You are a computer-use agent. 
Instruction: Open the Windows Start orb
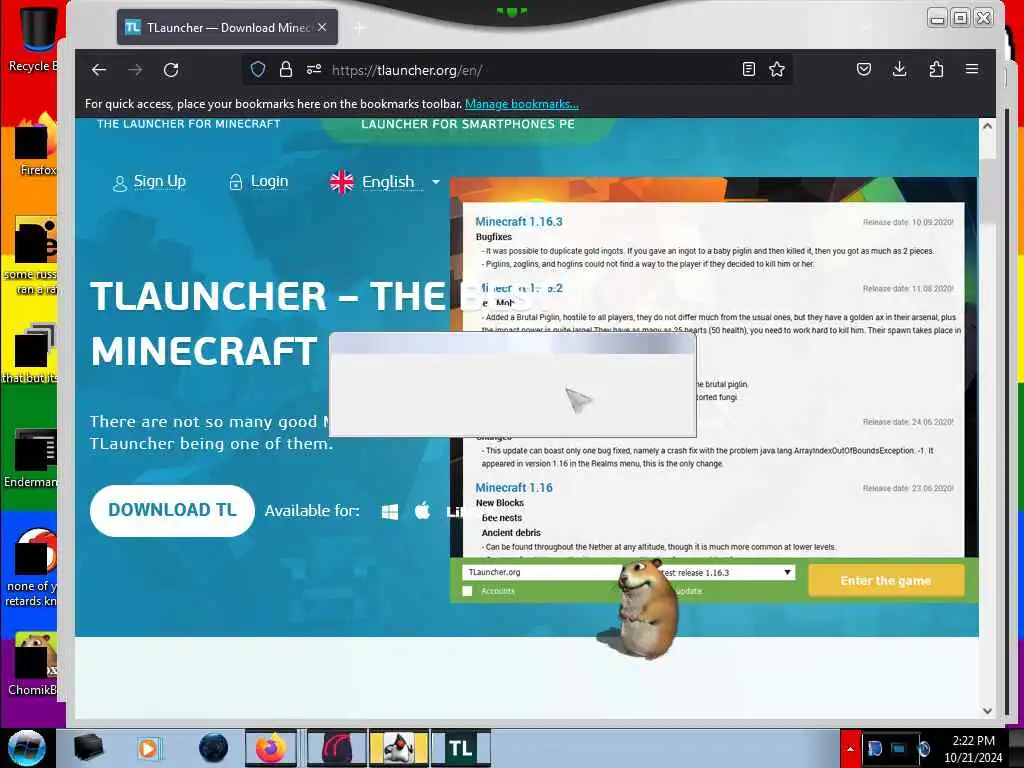[x=27, y=748]
